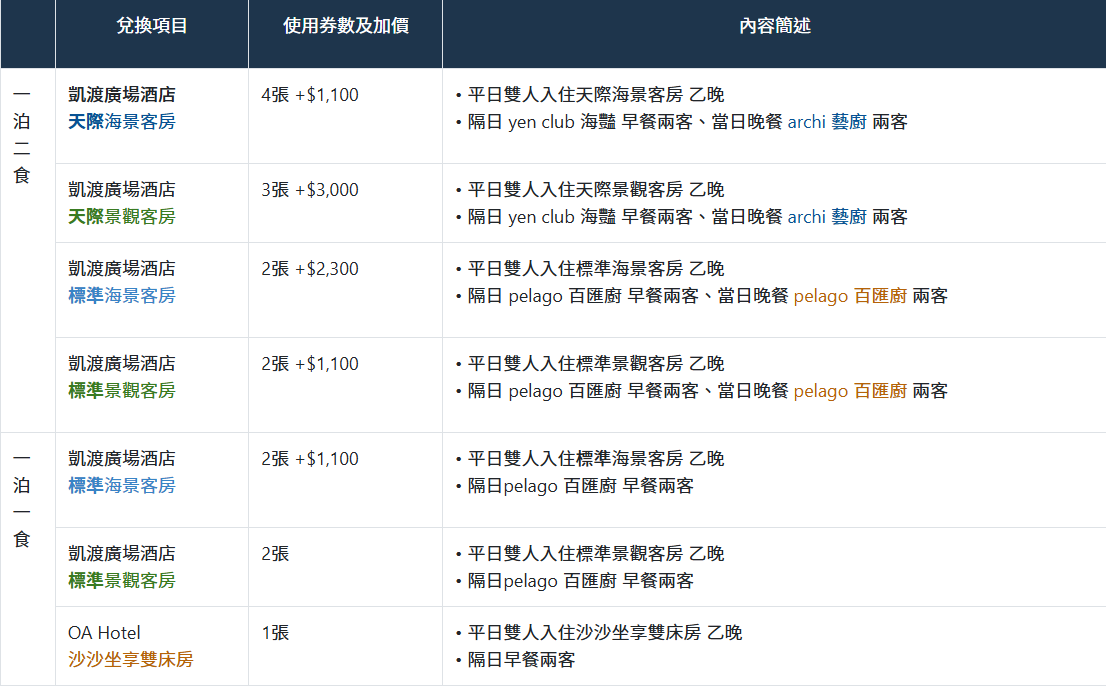Viewport: 1106px width, 687px height.
Task: Click 平日雙人入住標準景觀客房 乙晚 in 一泊二食 group
Action: (595, 364)
